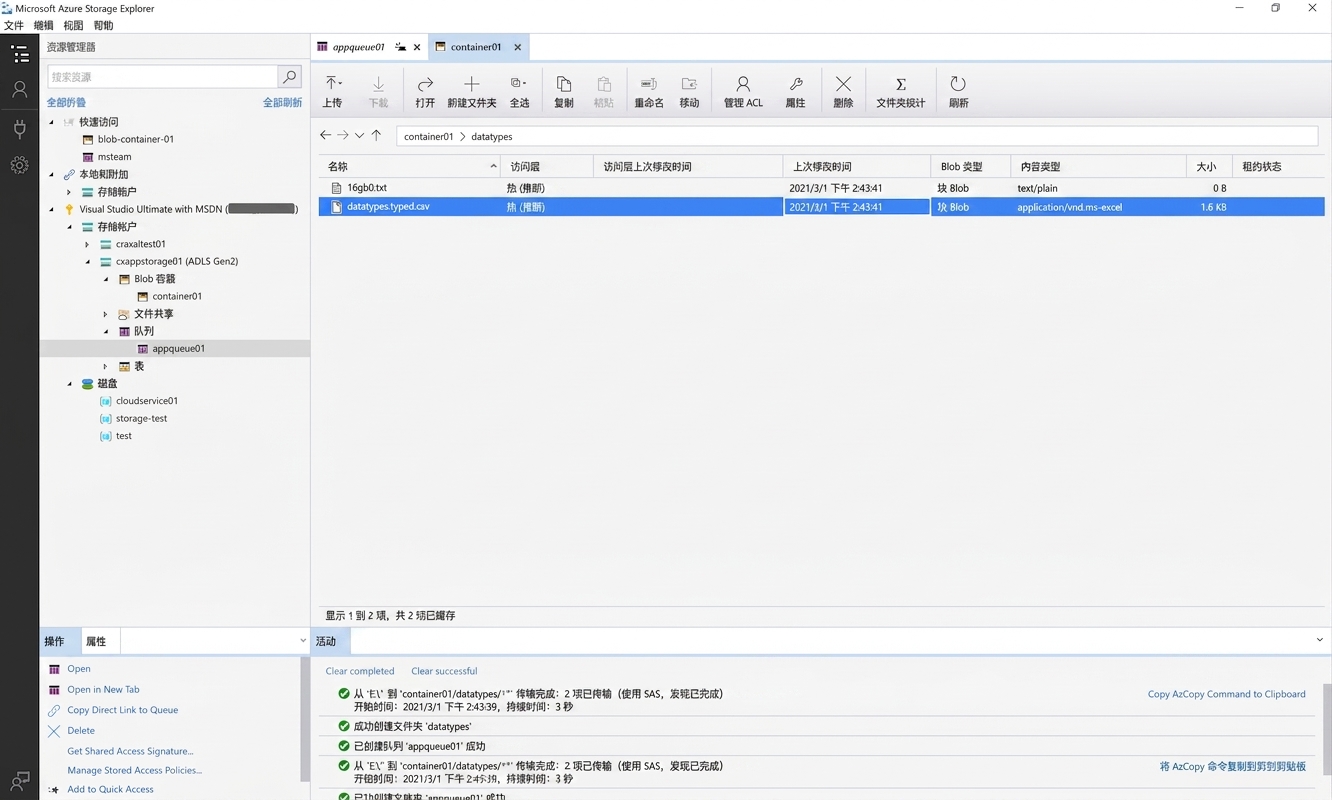Expand the 表 (tables) node
The height and width of the screenshot is (800, 1332).
(105, 366)
